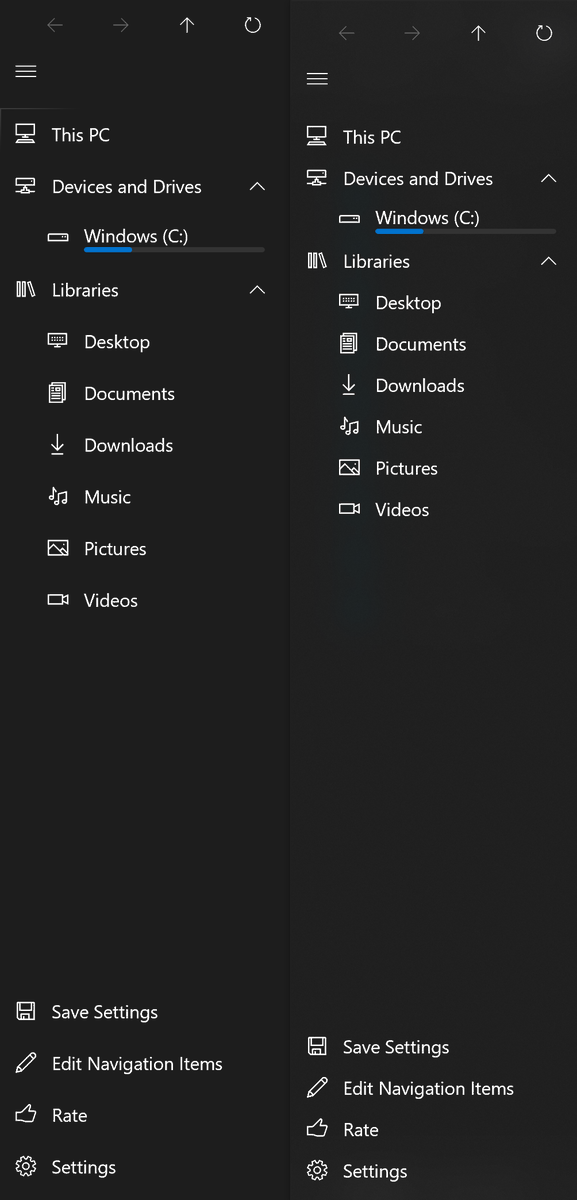Click Edit Navigation Items text in the left panel
Viewport: 577px width, 1200px height.
point(137,1064)
